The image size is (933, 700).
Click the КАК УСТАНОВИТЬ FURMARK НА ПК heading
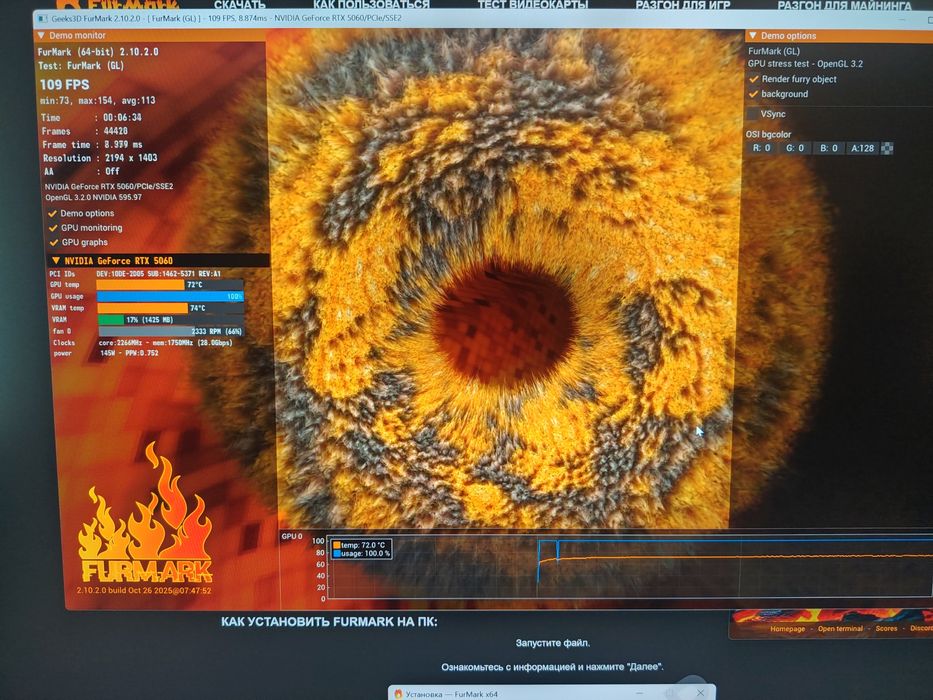click(329, 621)
